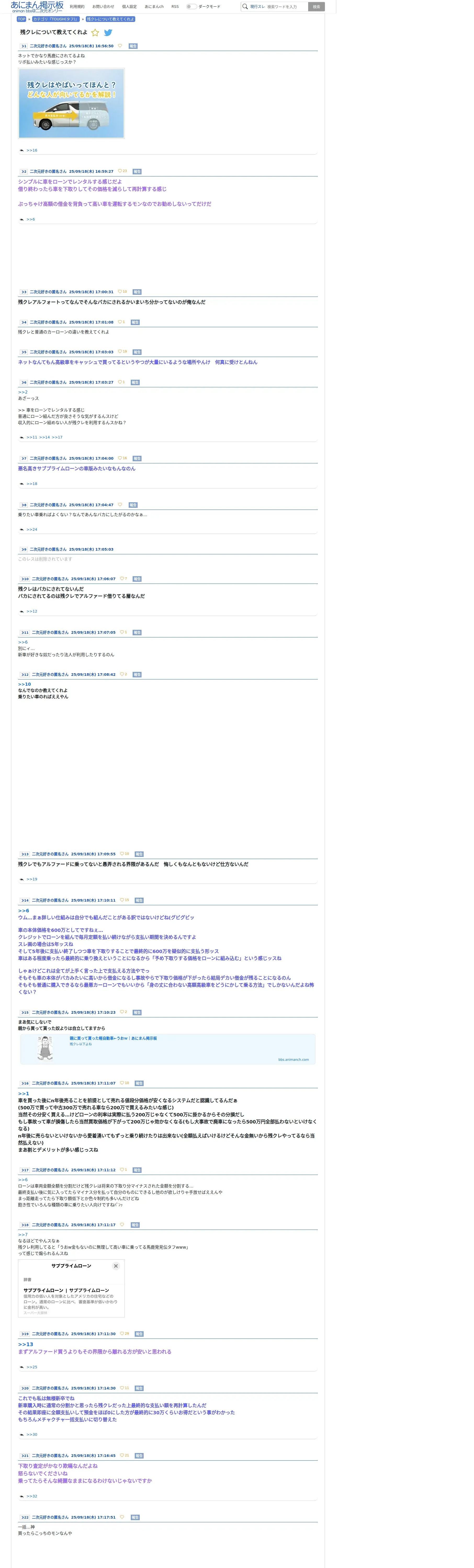Like post 12 with the heart icon
474x1568 pixels.
(x=122, y=675)
